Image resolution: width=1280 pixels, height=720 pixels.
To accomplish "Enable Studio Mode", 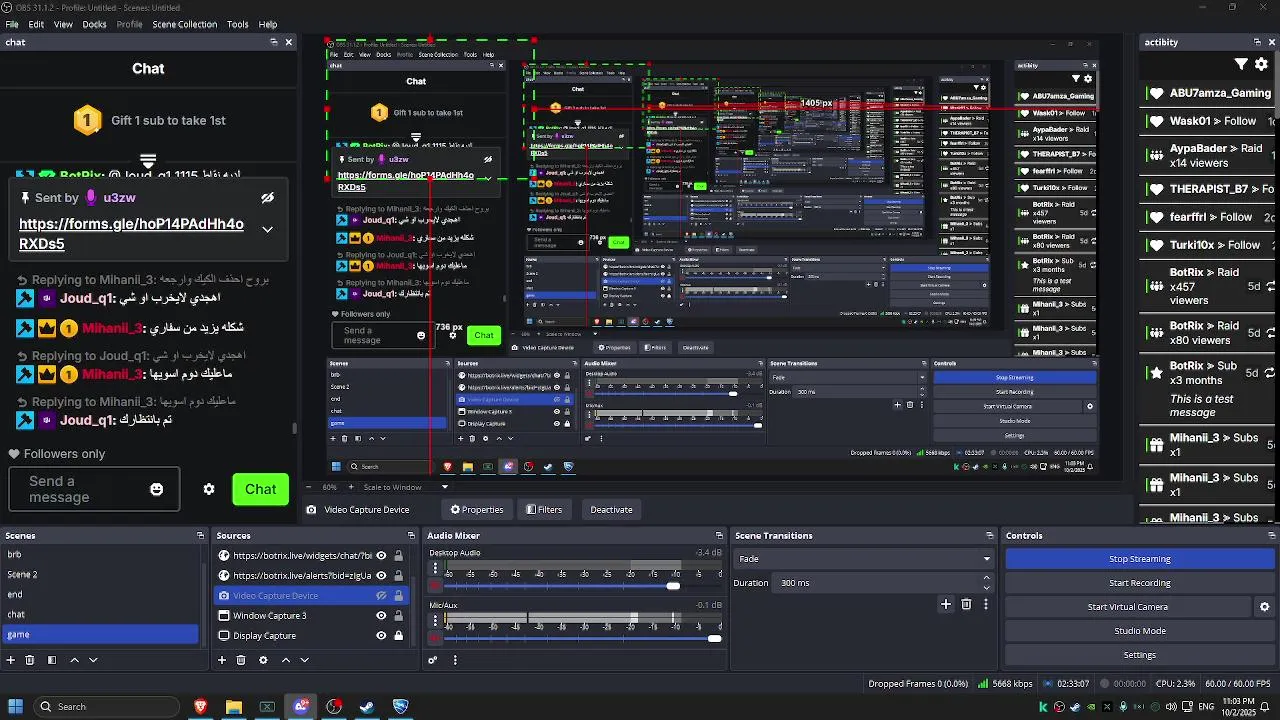I will point(1139,631).
